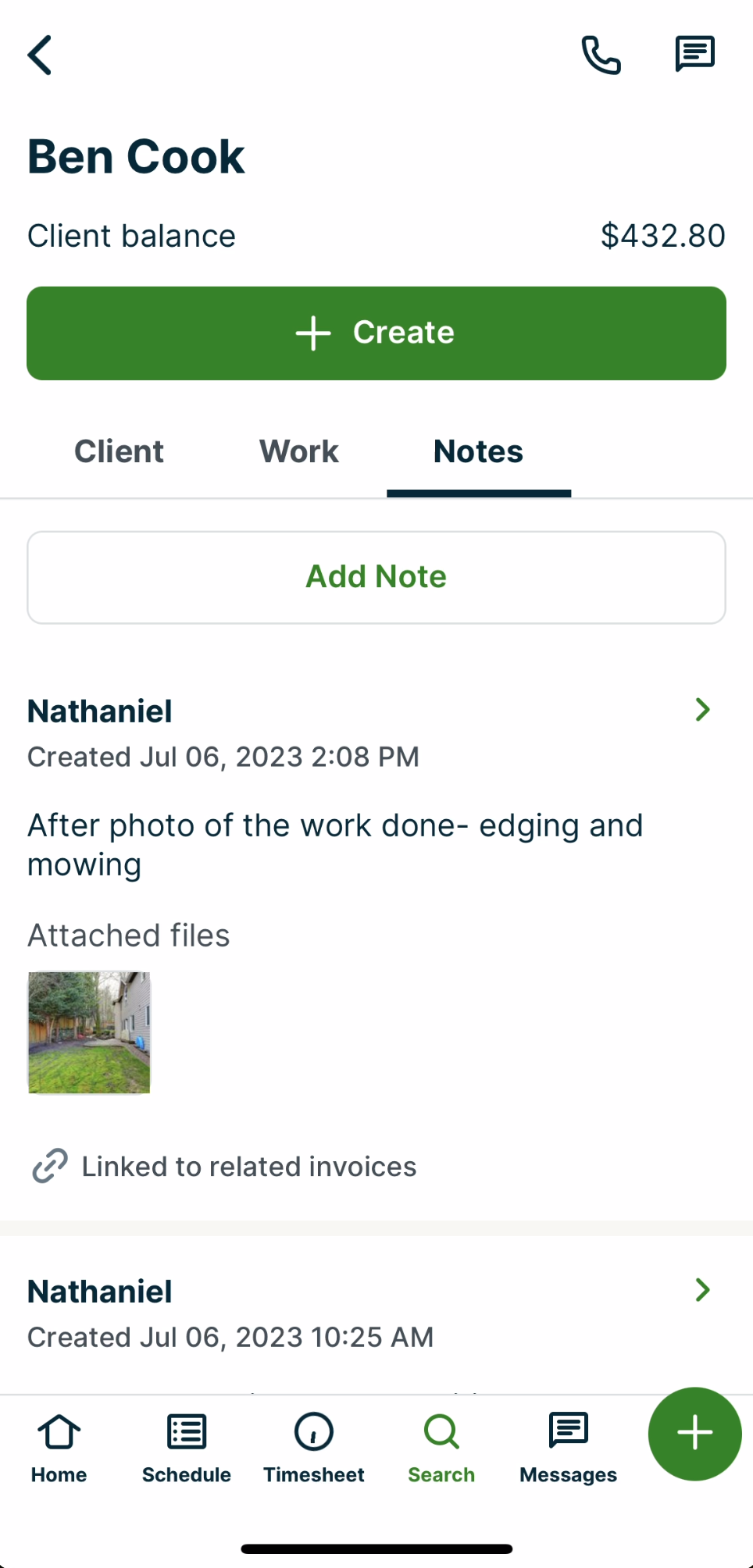Open the Timesheet section
753x1568 pixels.
314,1448
